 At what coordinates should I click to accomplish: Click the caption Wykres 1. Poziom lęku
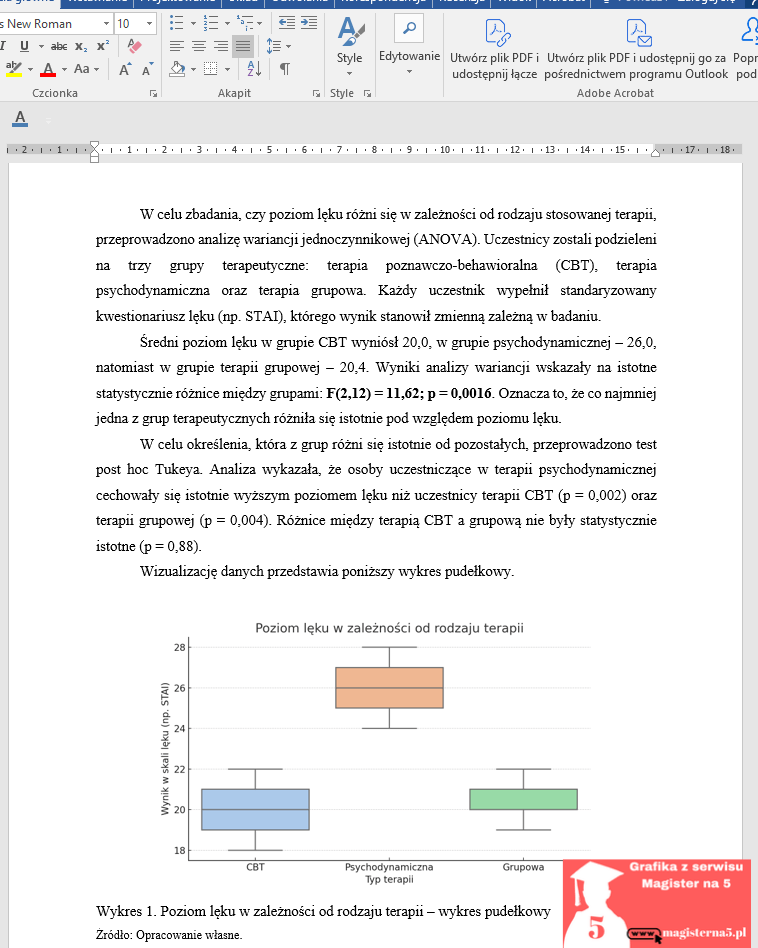[x=323, y=911]
